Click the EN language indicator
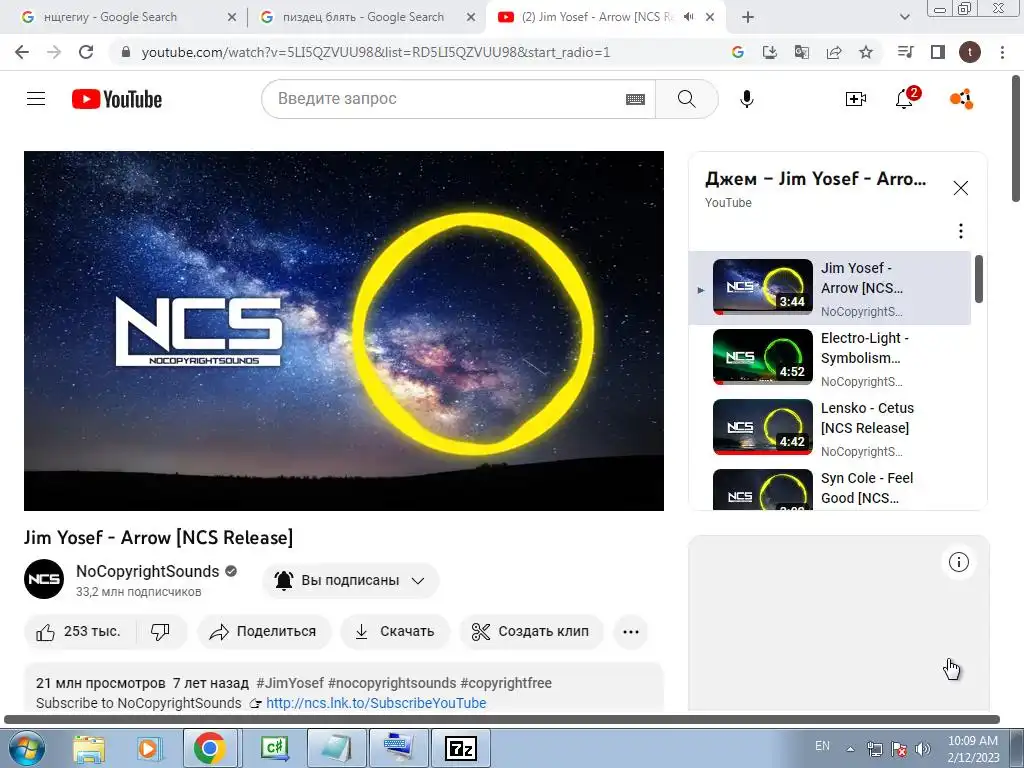1024x768 pixels. [822, 746]
